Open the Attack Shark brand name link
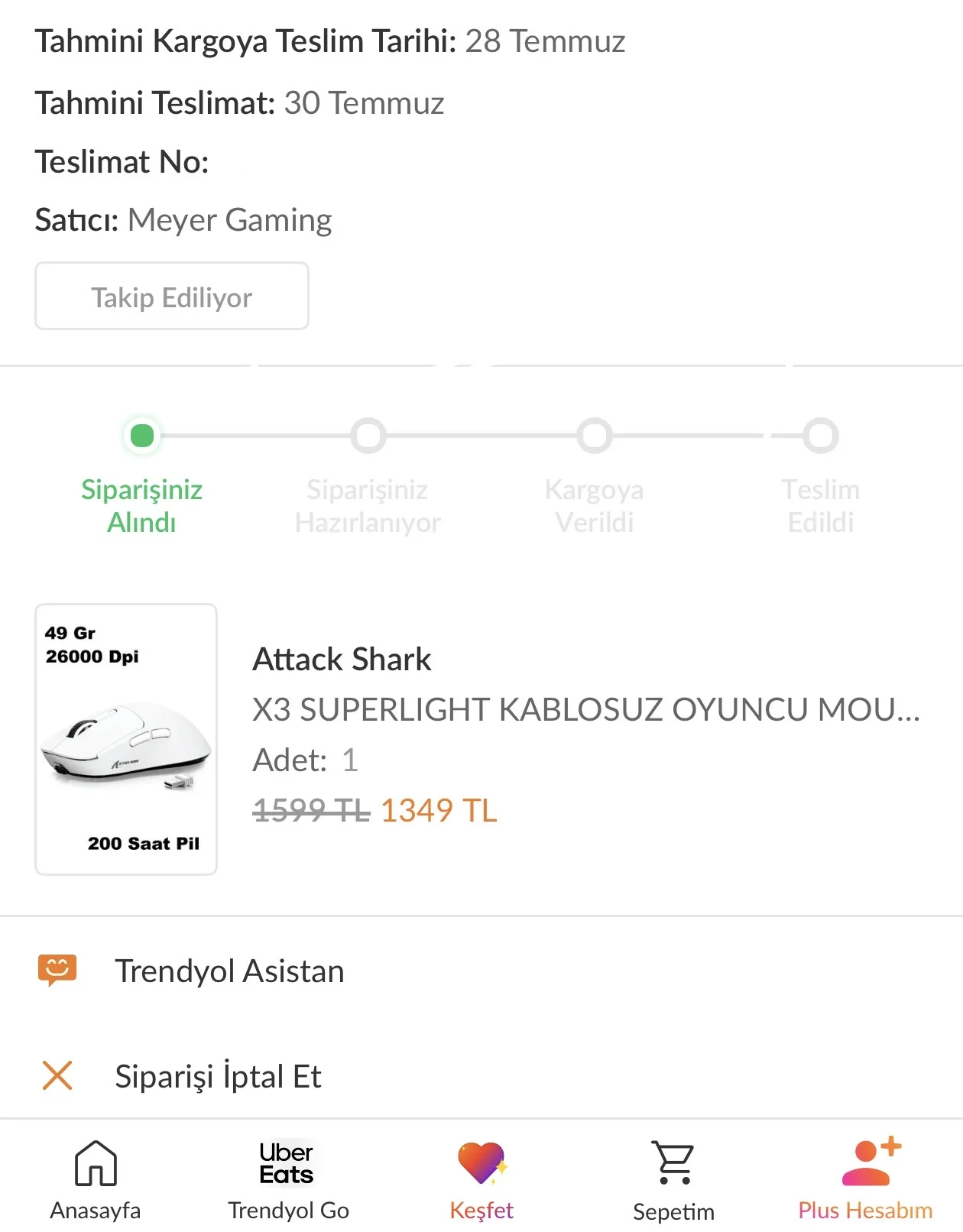963x1232 pixels. point(342,659)
